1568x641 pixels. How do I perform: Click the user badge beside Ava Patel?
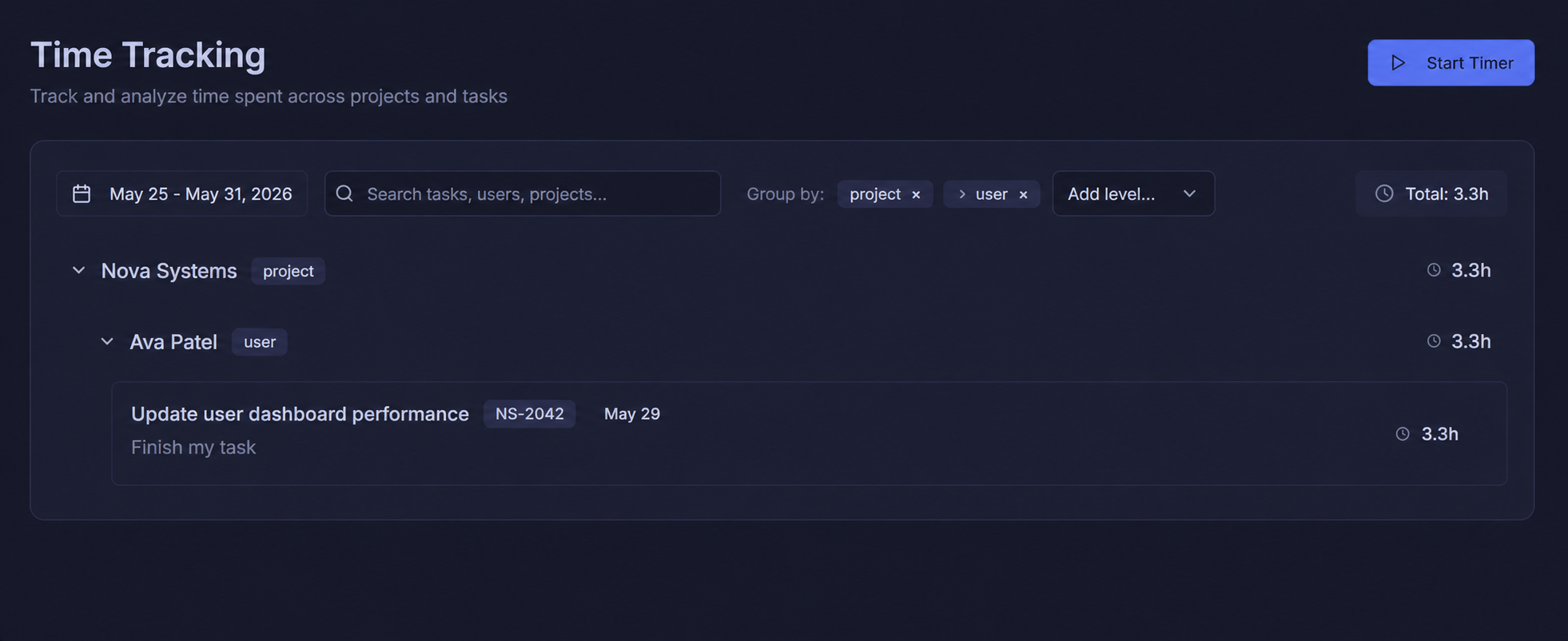point(259,342)
